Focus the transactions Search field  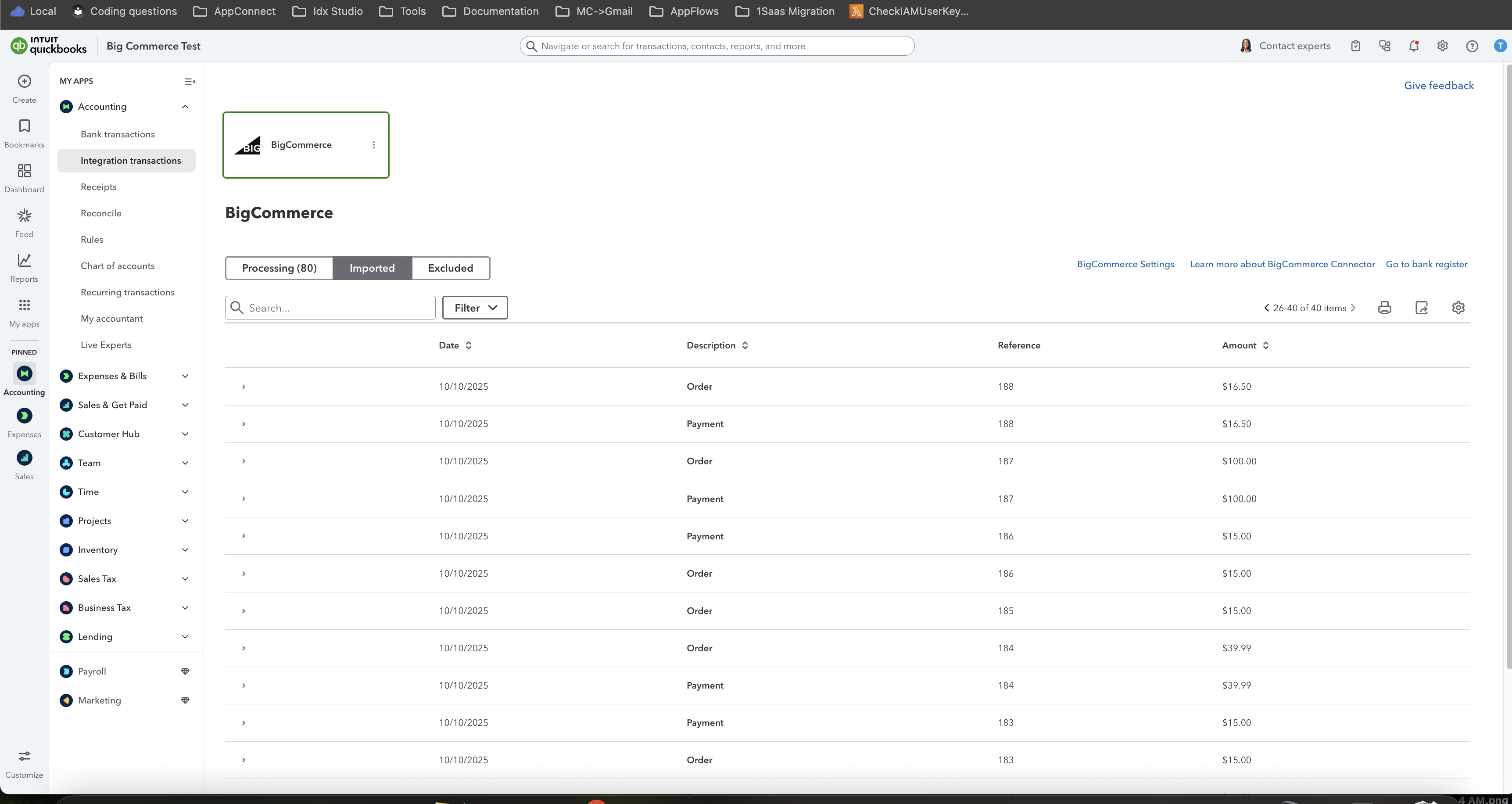(330, 308)
